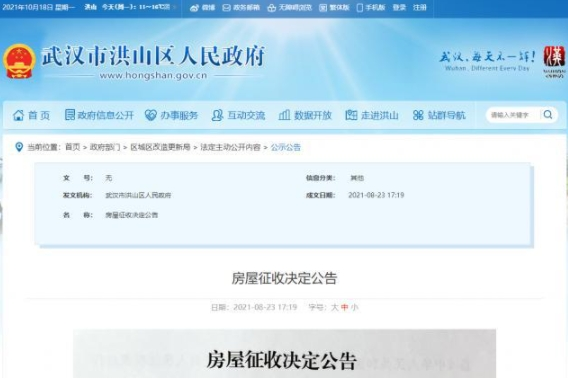Set font size to 小
Image resolution: width=568 pixels, height=379 pixels.
[x=355, y=307]
